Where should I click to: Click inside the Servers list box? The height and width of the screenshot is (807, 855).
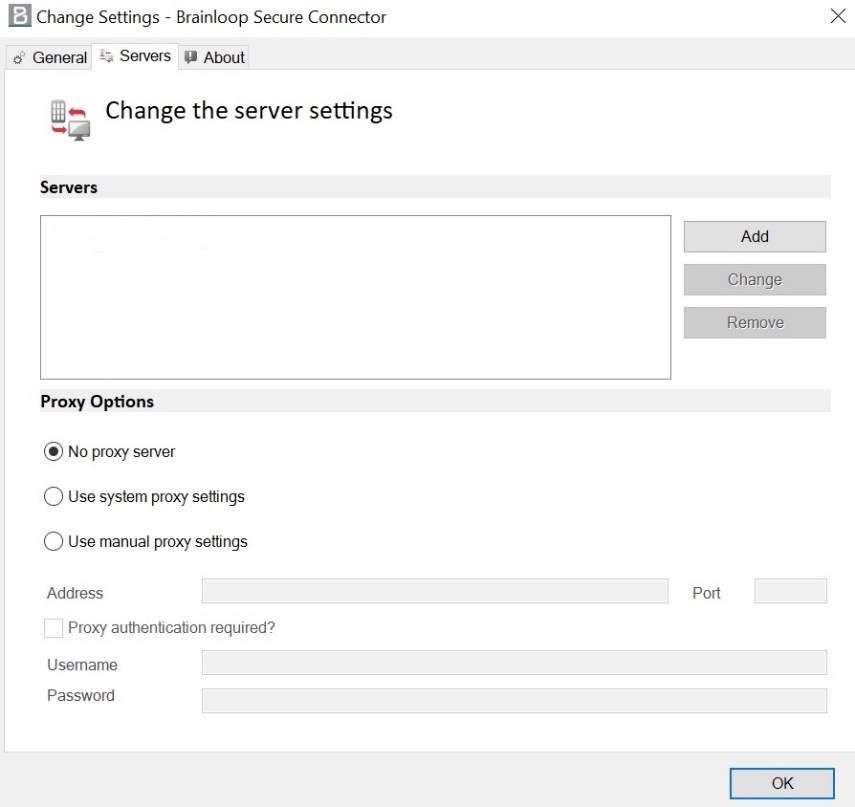(356, 297)
